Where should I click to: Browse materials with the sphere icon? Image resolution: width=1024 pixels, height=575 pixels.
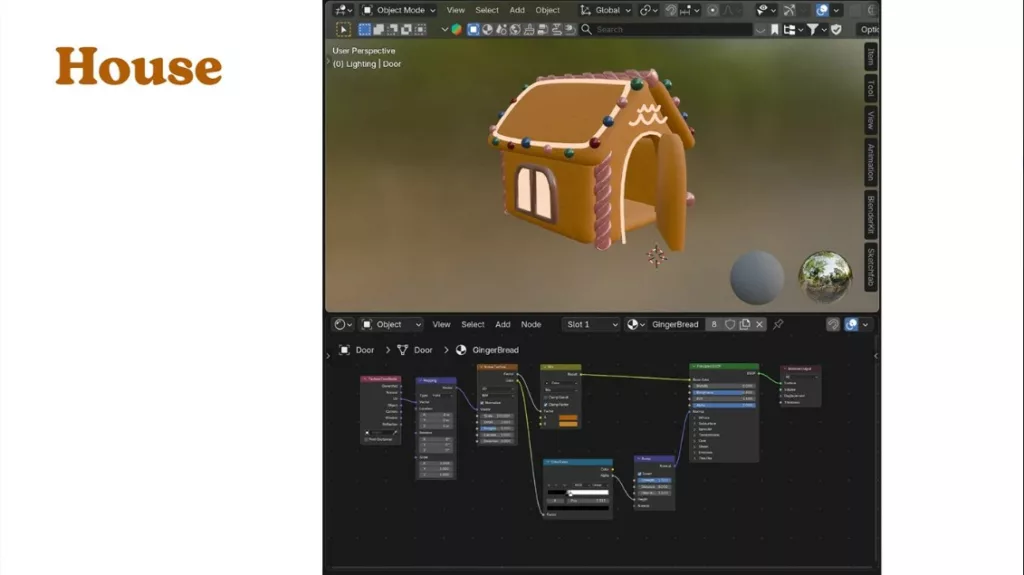635,324
